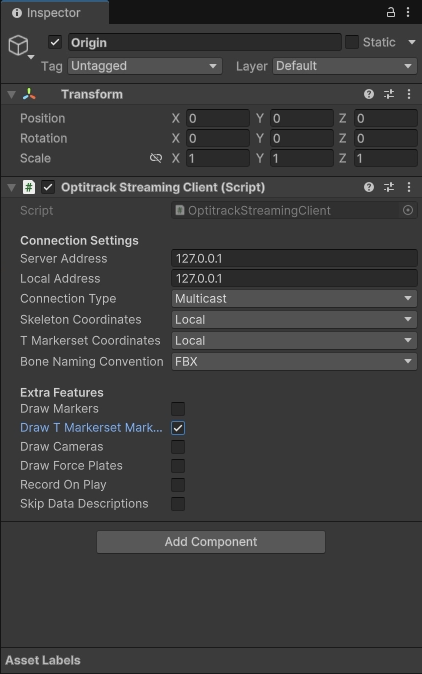This screenshot has height=674, width=422.
Task: Open Optitrack script presets icon
Action: 389,187
